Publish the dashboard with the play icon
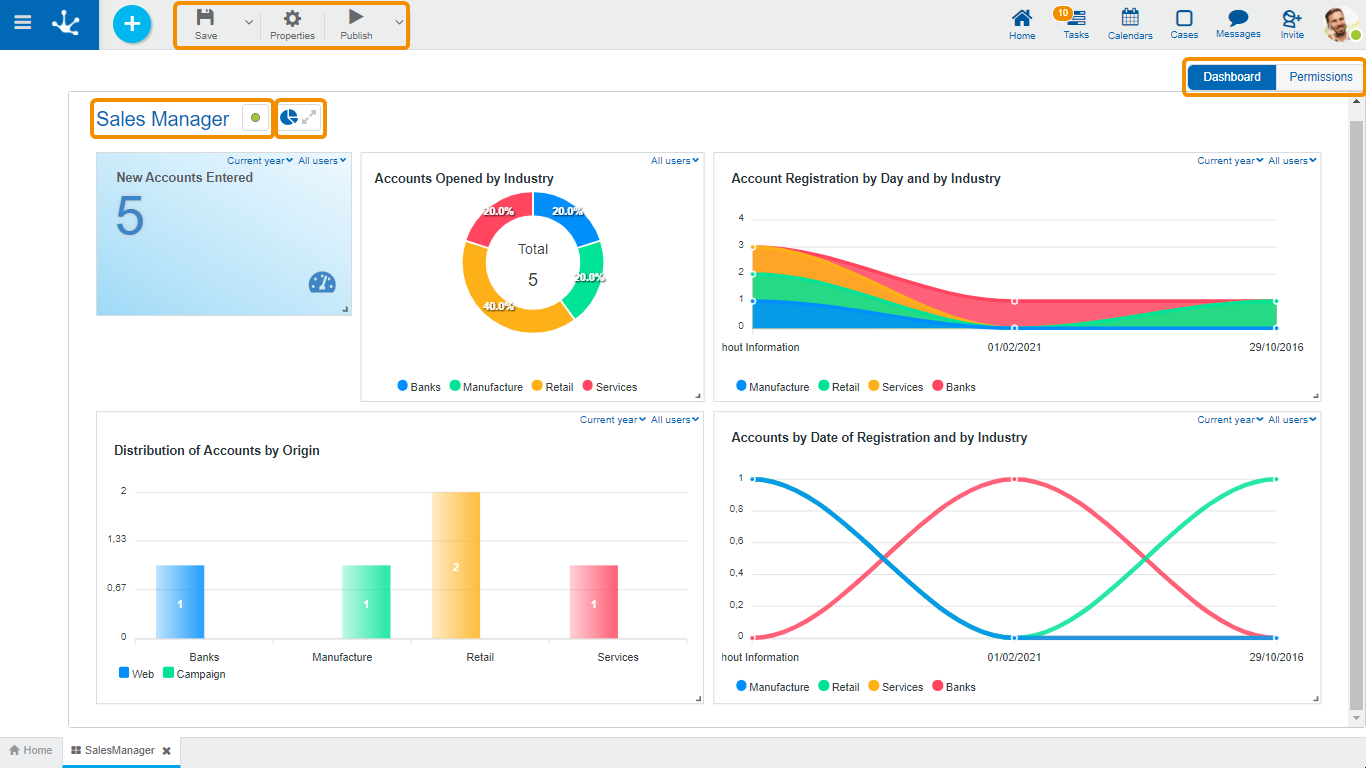This screenshot has width=1366, height=768. point(356,25)
